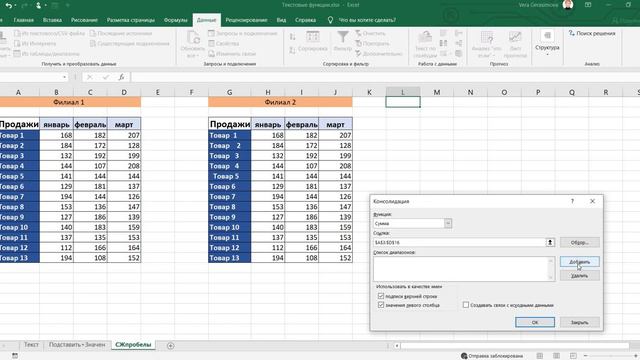Click the horizontal scrollbar of the sheet
Viewport: 640px width, 360px height.
(x=515, y=346)
